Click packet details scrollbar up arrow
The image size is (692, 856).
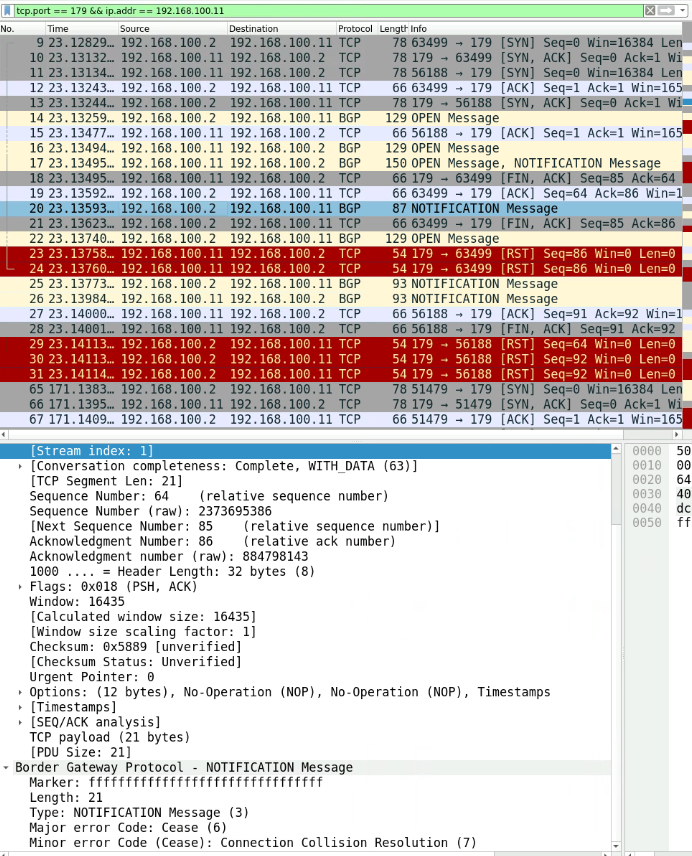click(616, 449)
